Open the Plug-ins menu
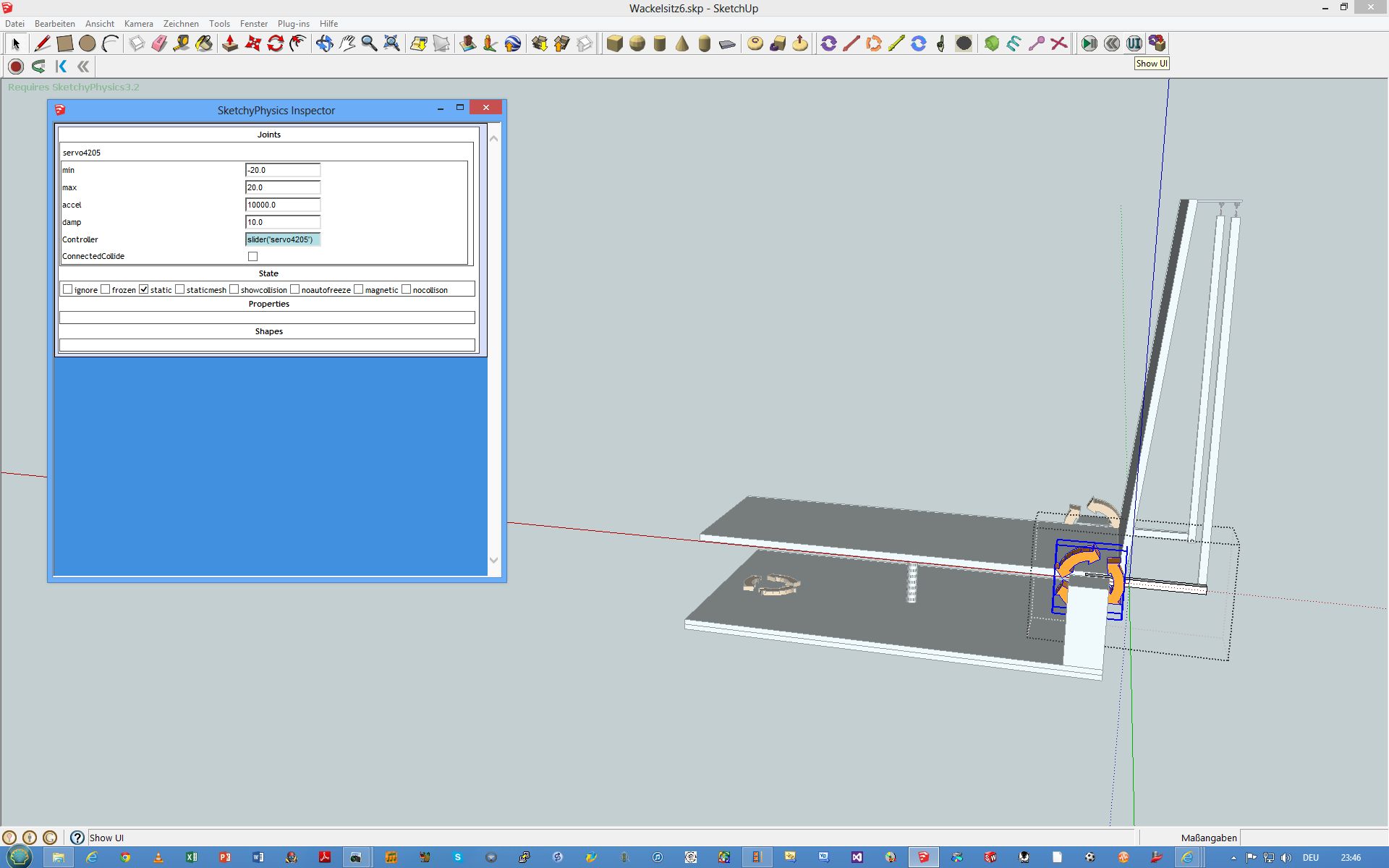 click(x=293, y=24)
